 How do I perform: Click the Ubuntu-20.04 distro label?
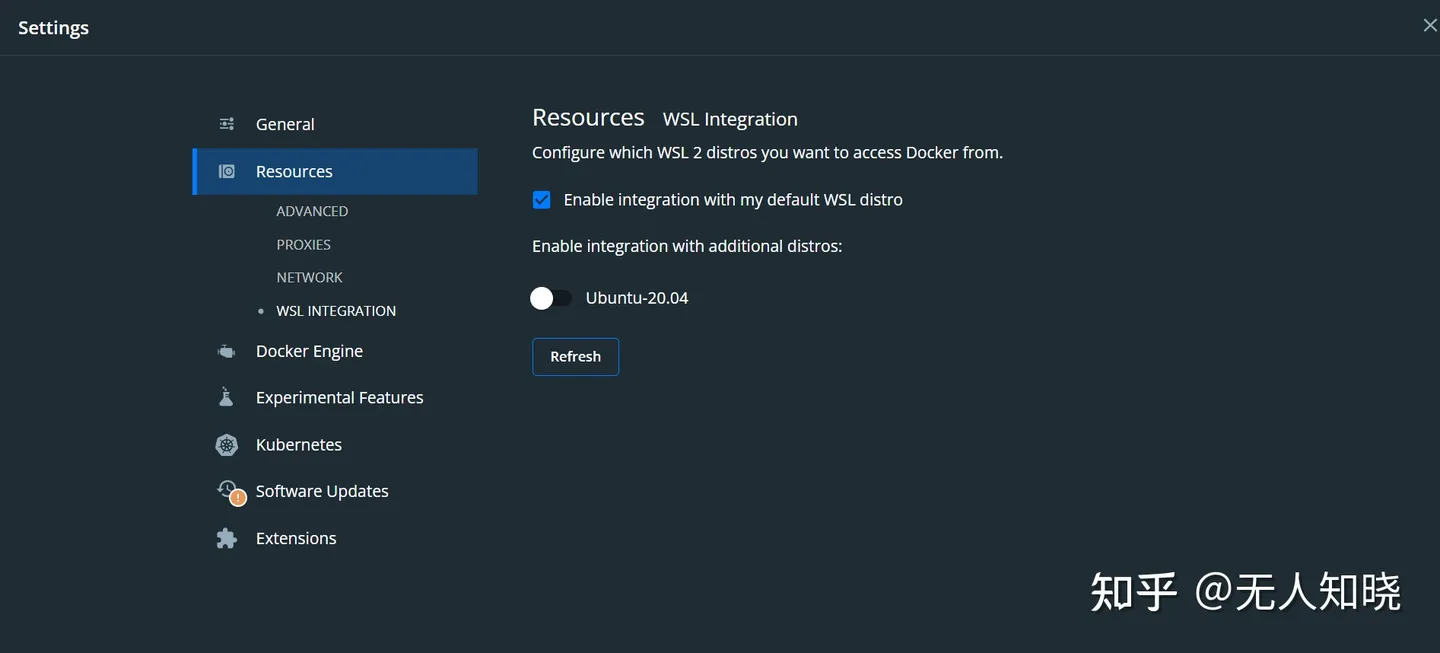click(637, 298)
